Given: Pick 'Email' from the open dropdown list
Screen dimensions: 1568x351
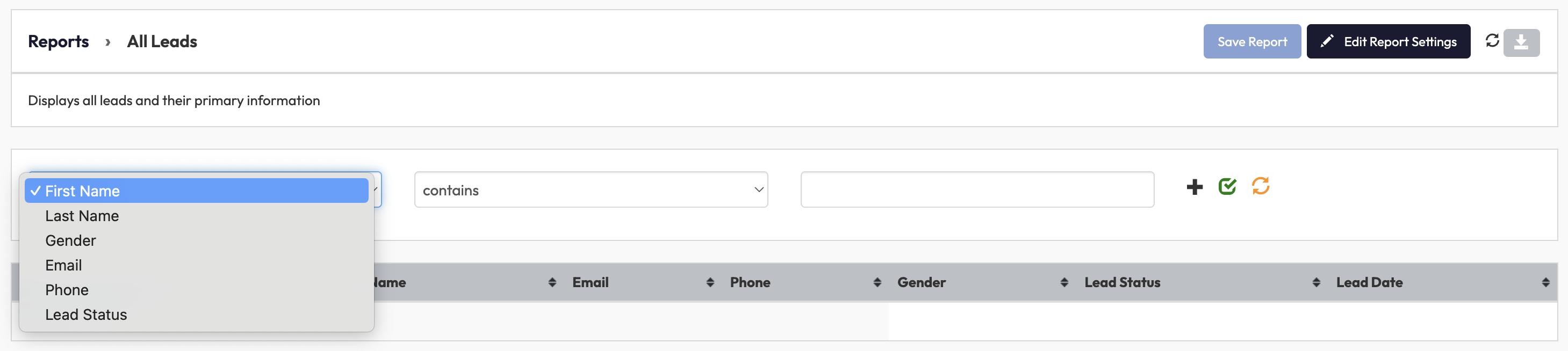Looking at the screenshot, I should click(63, 265).
